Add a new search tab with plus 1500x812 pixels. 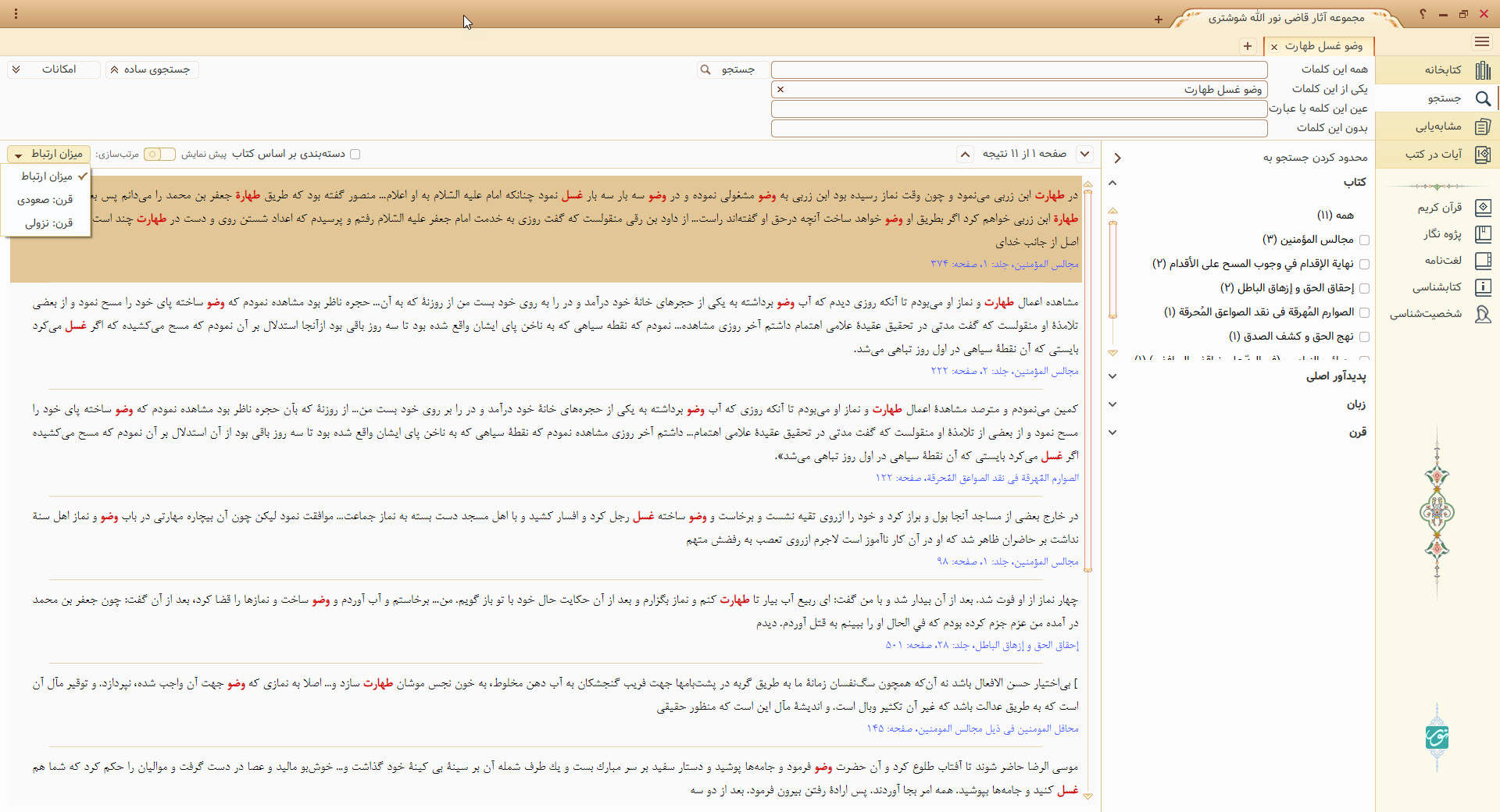pos(1248,46)
